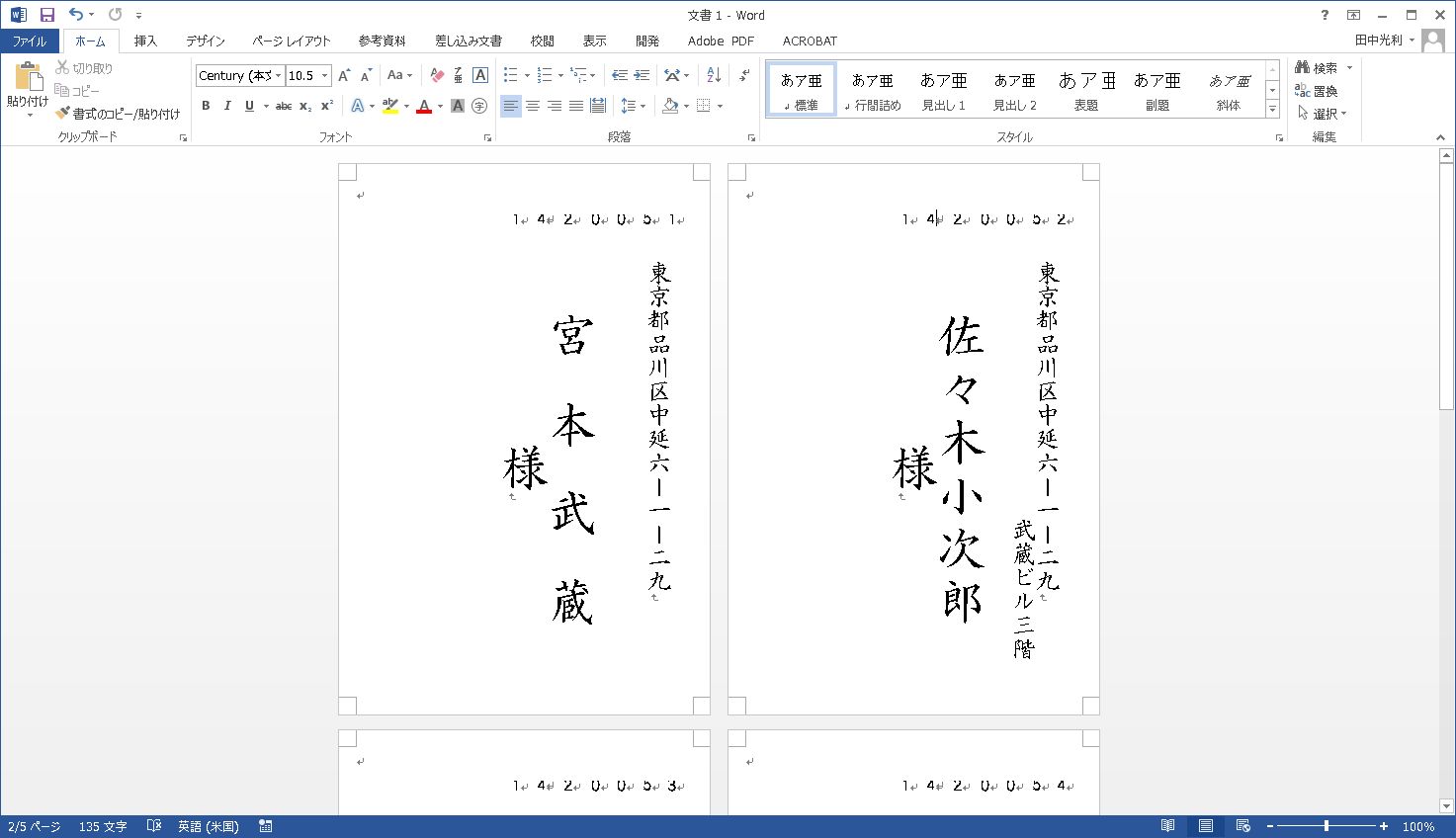Decrease font size with shrink font icon

point(366,75)
